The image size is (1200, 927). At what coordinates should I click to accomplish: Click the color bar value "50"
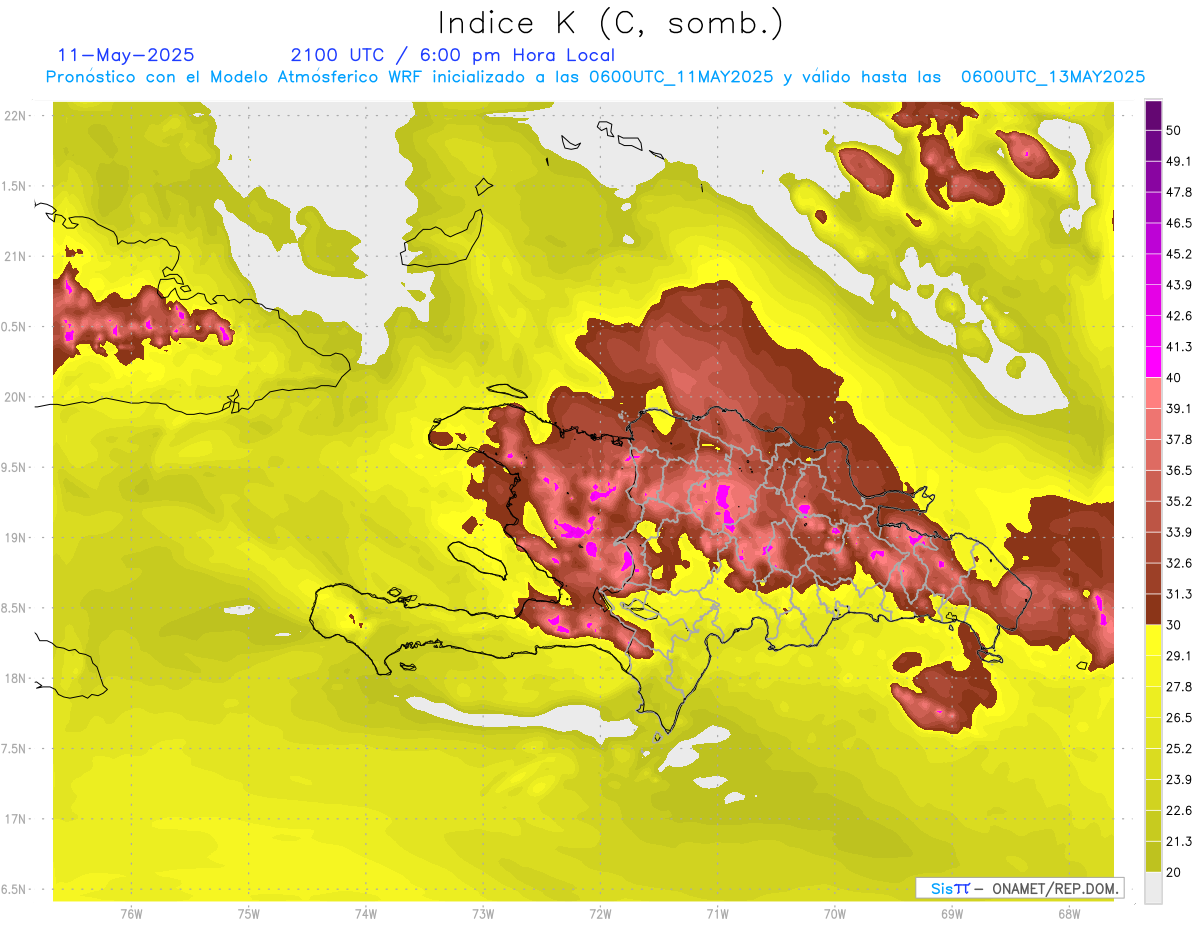[x=1175, y=130]
